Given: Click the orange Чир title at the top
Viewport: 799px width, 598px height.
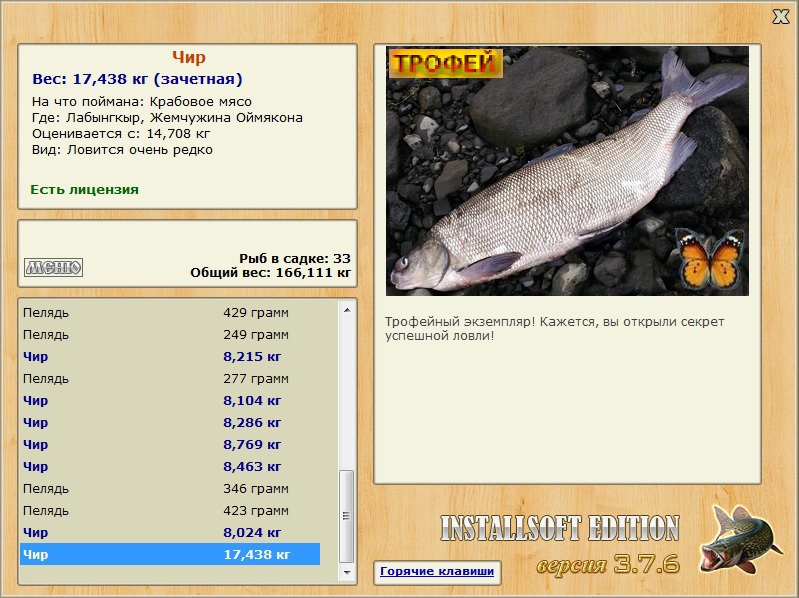Looking at the screenshot, I should (189, 57).
